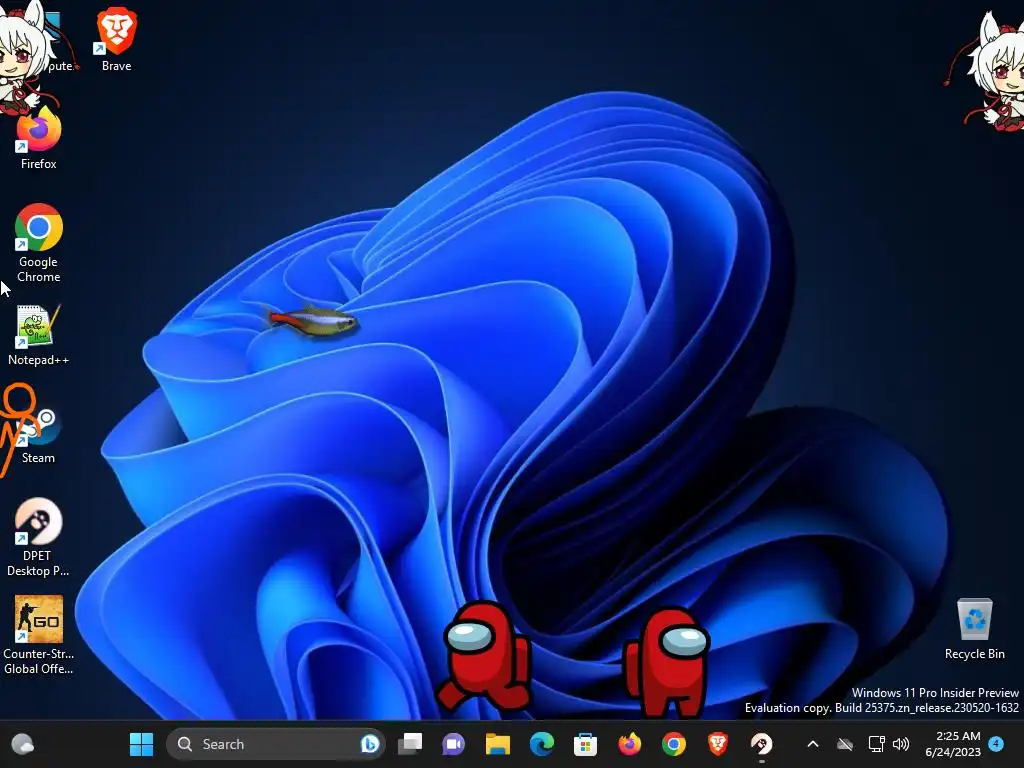The image size is (1024, 768).
Task: Launch Brave from the taskbar
Action: [x=717, y=744]
